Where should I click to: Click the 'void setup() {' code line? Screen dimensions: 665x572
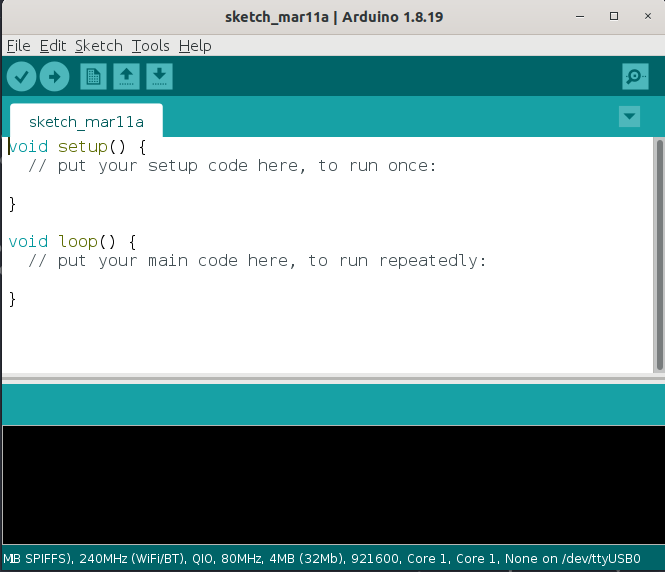click(77, 147)
